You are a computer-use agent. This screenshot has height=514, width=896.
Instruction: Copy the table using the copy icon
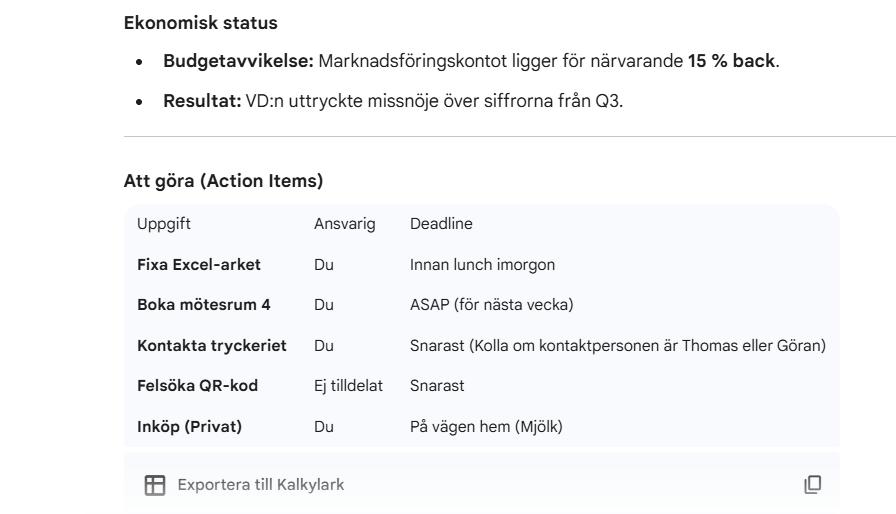(x=813, y=485)
